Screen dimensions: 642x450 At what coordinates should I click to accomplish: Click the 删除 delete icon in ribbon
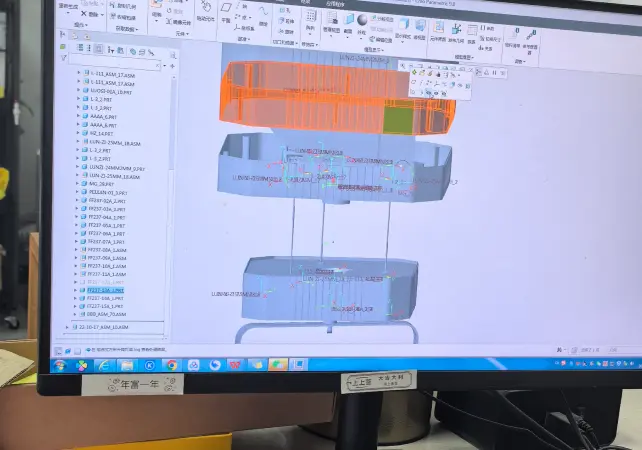point(84,14)
